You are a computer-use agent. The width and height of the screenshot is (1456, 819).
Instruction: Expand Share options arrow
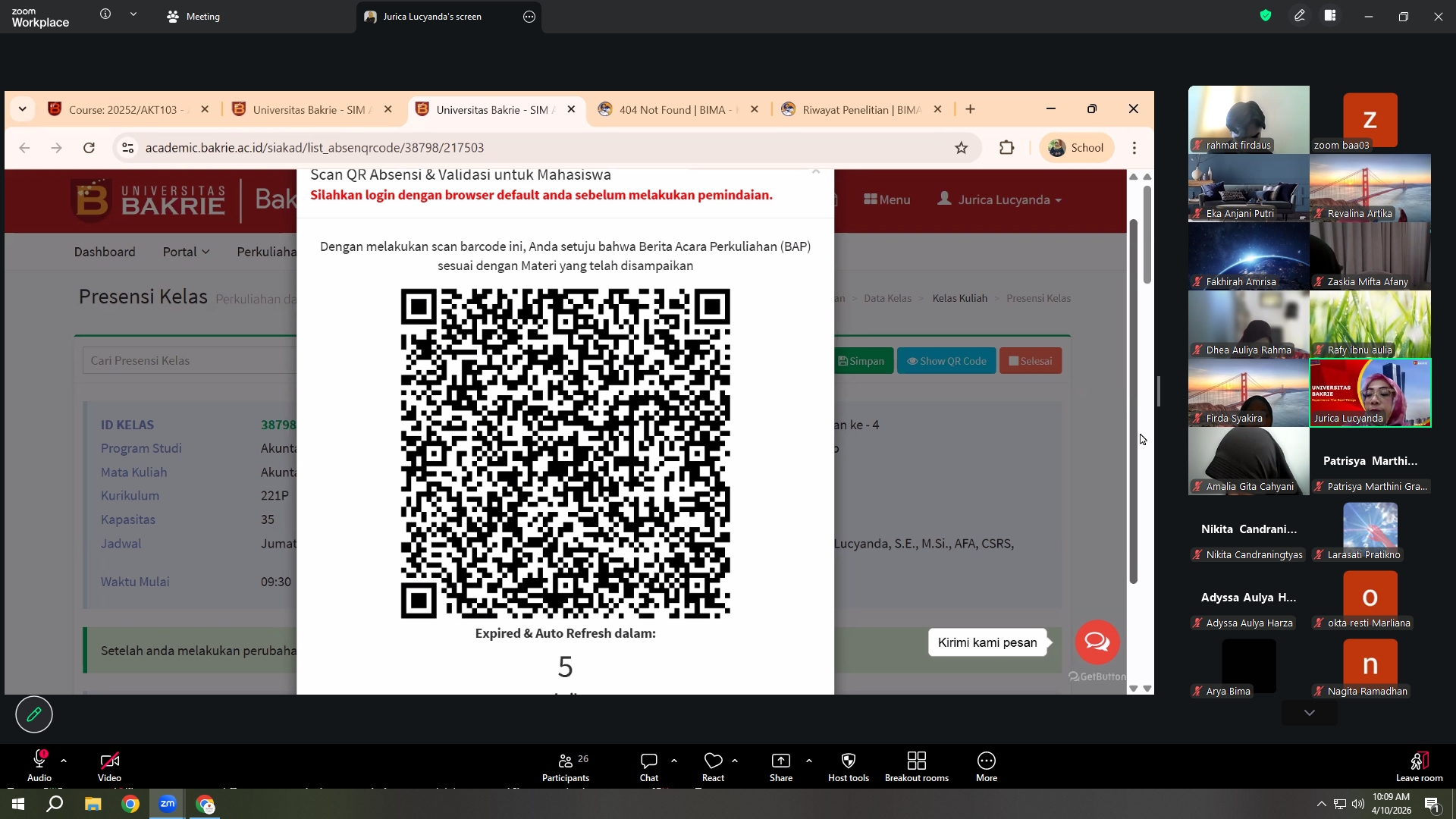tap(809, 760)
